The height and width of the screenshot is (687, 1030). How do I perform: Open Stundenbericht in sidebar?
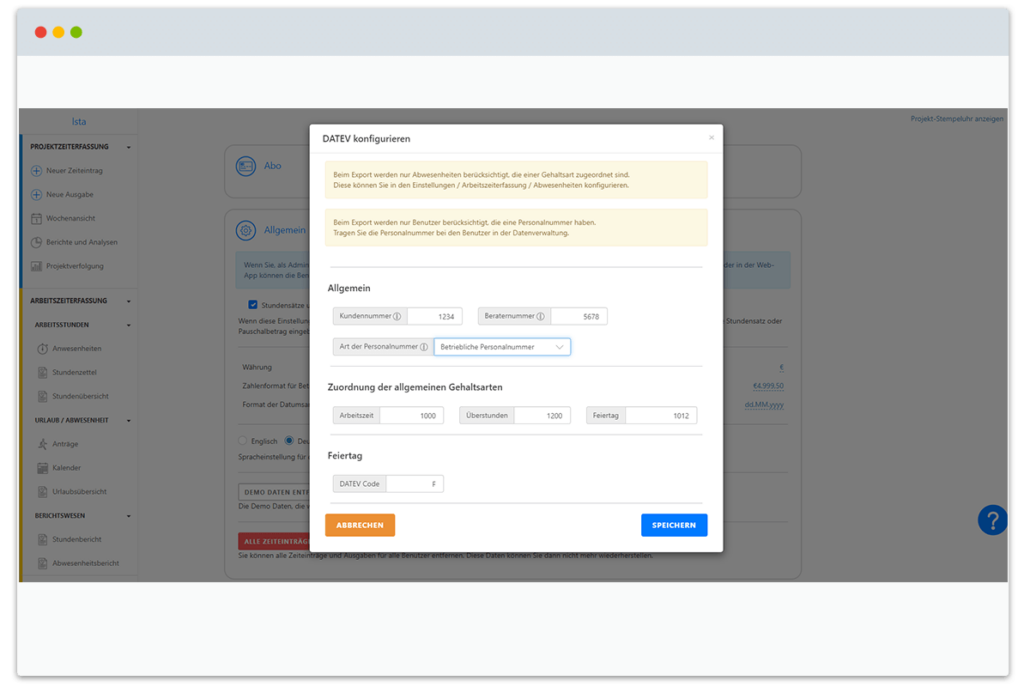(77, 539)
